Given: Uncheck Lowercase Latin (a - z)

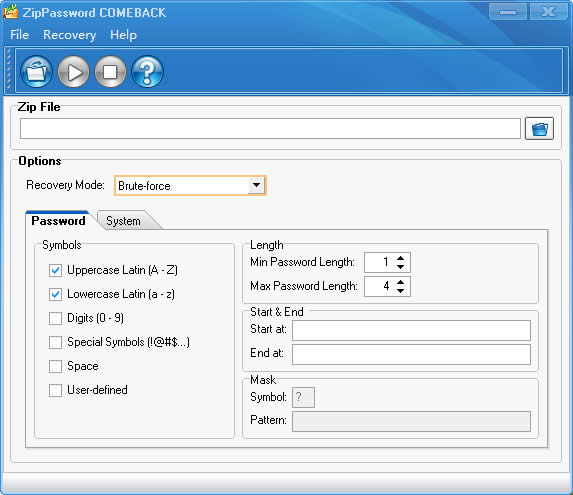Looking at the screenshot, I should click(x=55, y=294).
